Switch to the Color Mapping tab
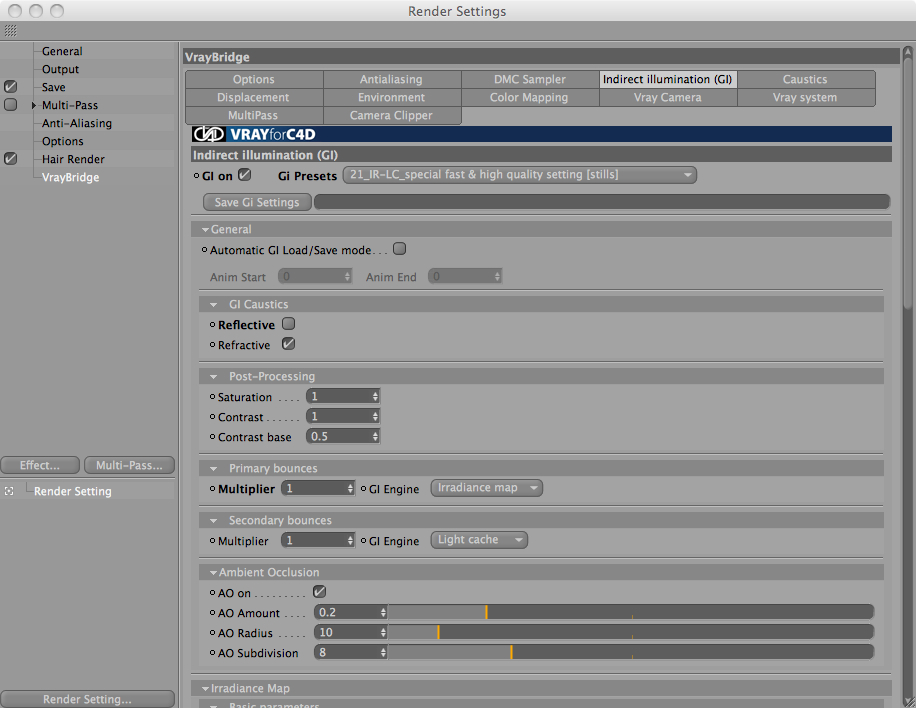The height and width of the screenshot is (708, 916). pyautogui.click(x=529, y=98)
